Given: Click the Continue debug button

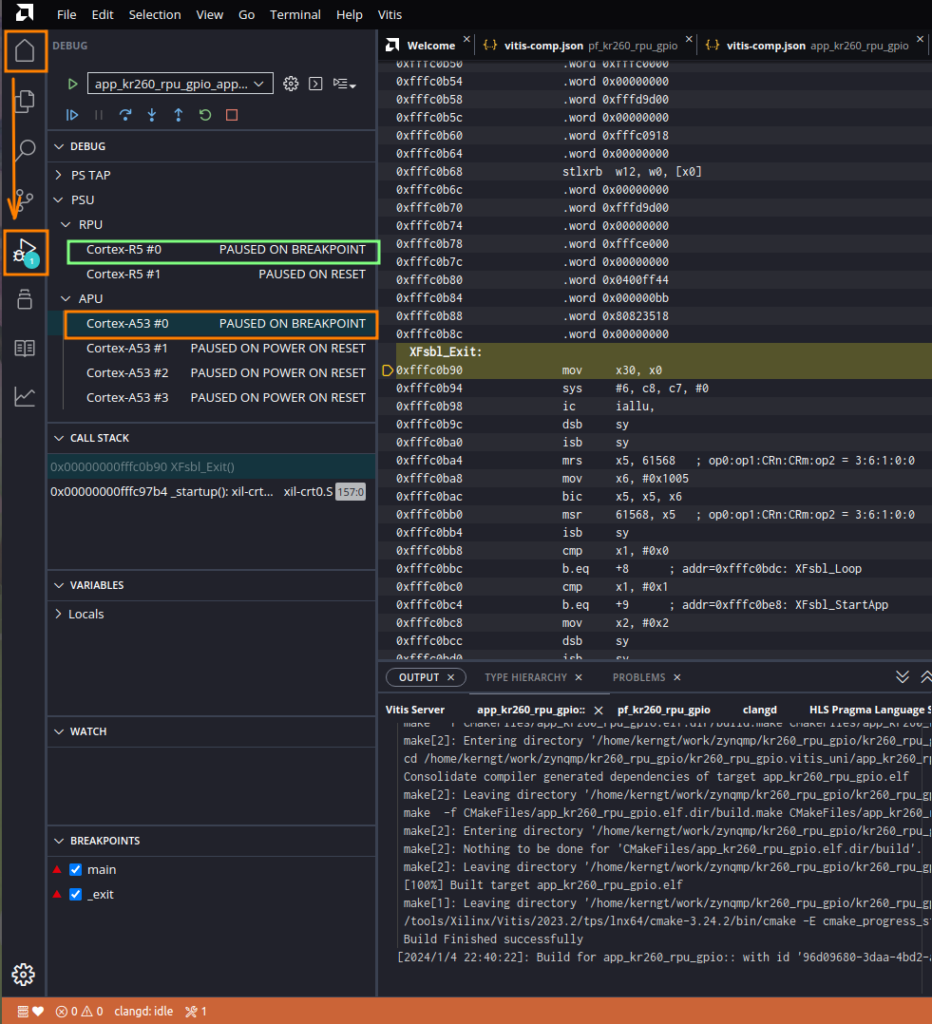Looking at the screenshot, I should [72, 115].
